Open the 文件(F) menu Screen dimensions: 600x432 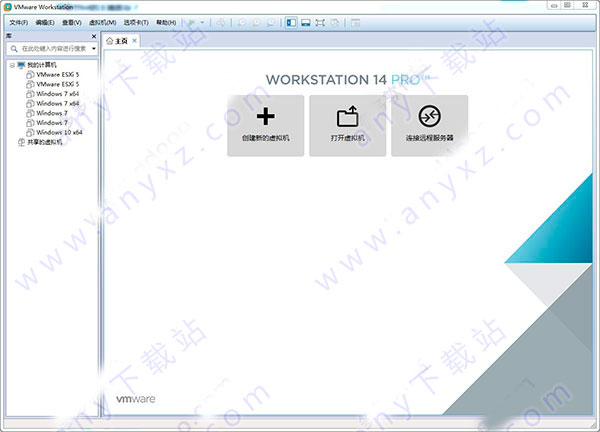(18, 23)
